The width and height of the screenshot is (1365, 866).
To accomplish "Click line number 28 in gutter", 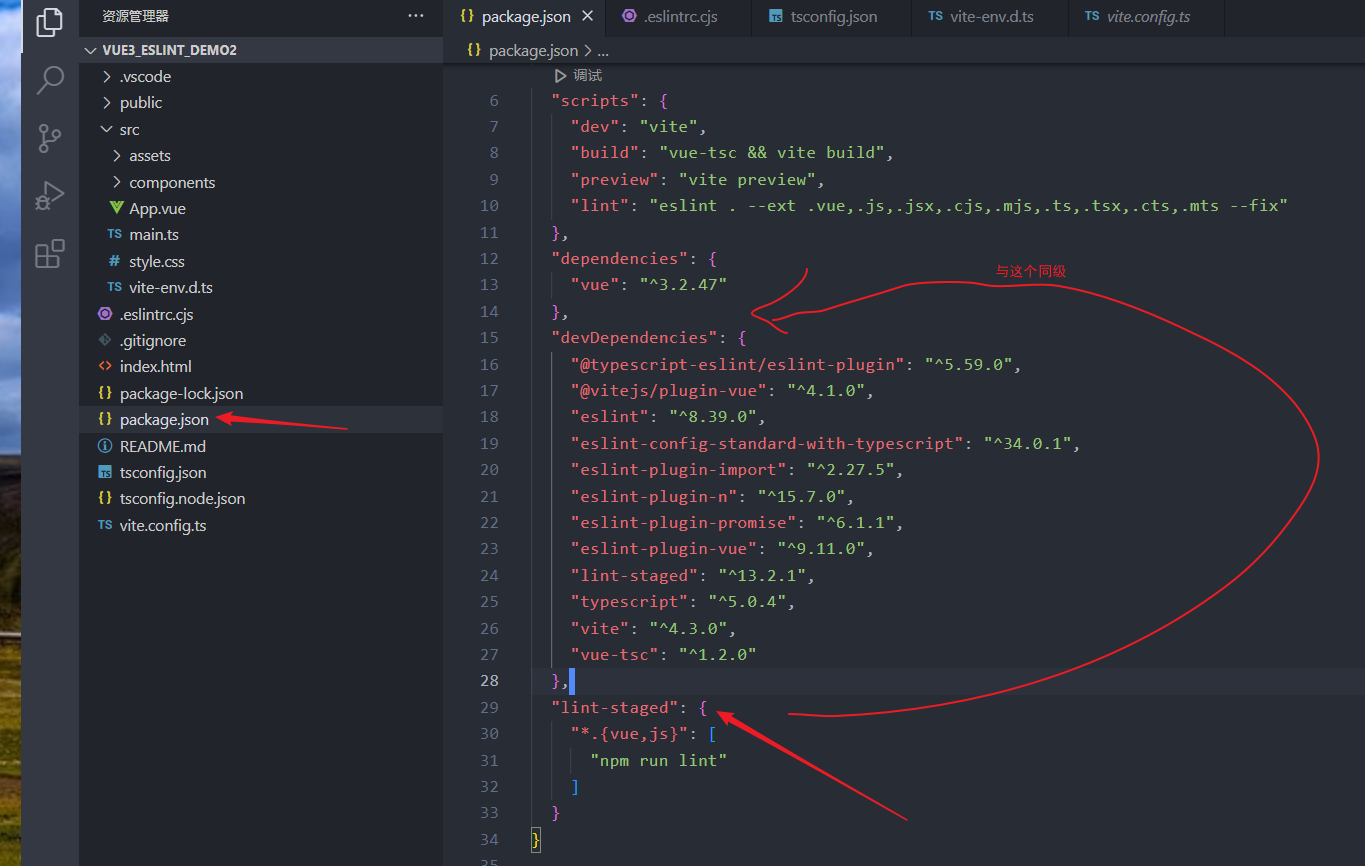I will [489, 681].
